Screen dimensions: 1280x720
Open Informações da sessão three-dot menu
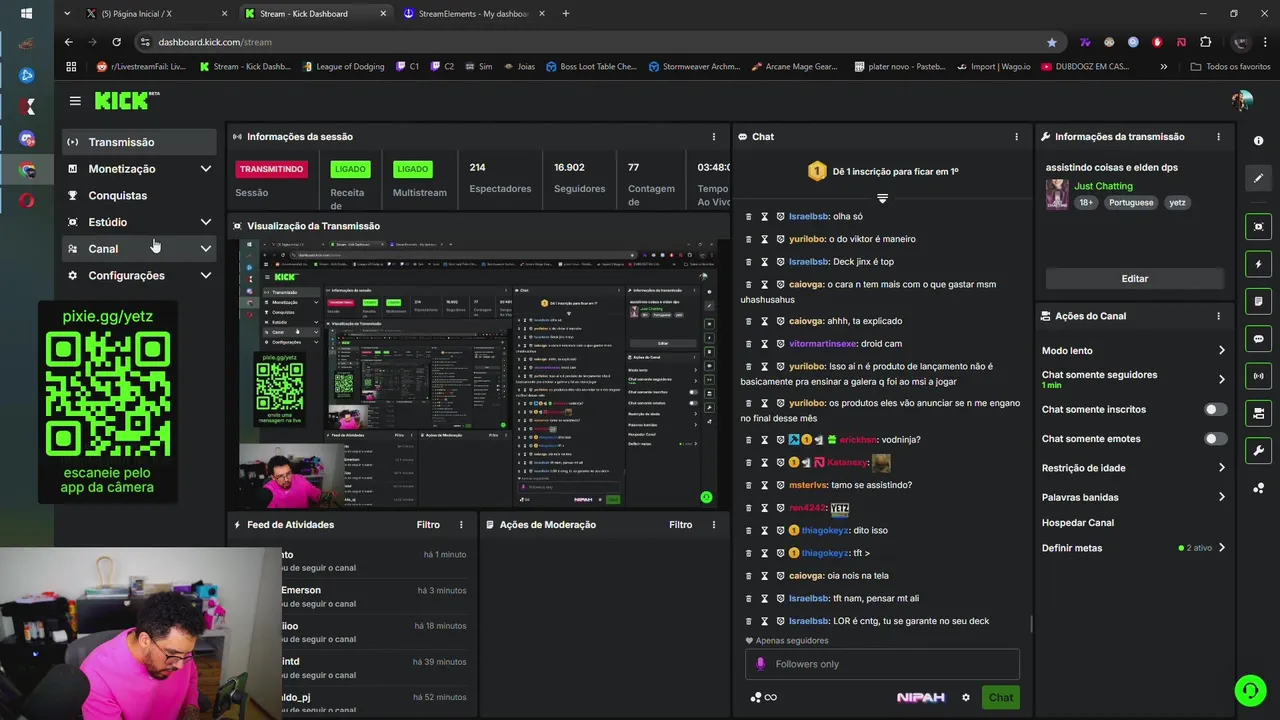[x=714, y=137]
